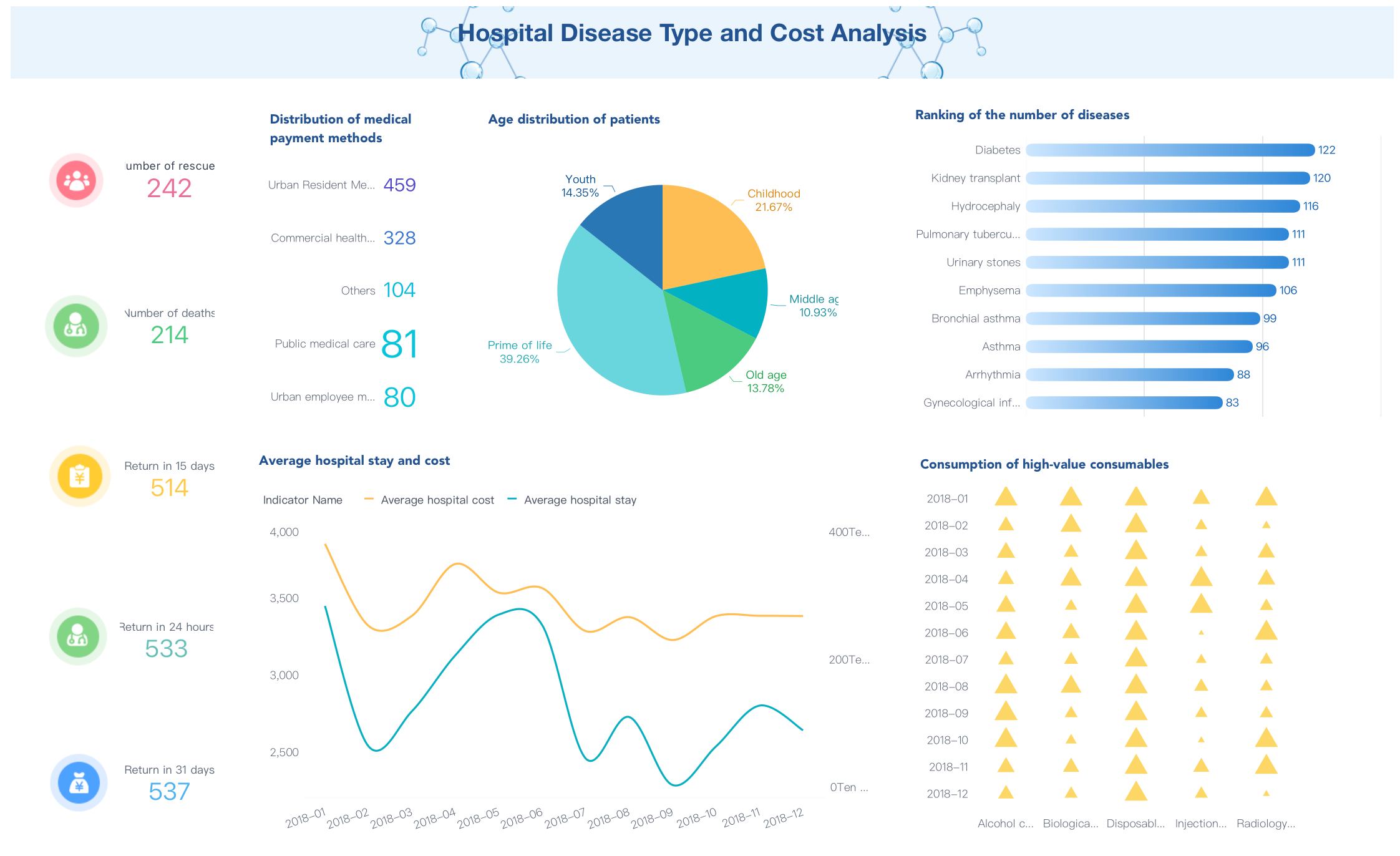Screen dimensions: 1400x856
Task: Click the Injection... column label
Action: tap(1201, 824)
